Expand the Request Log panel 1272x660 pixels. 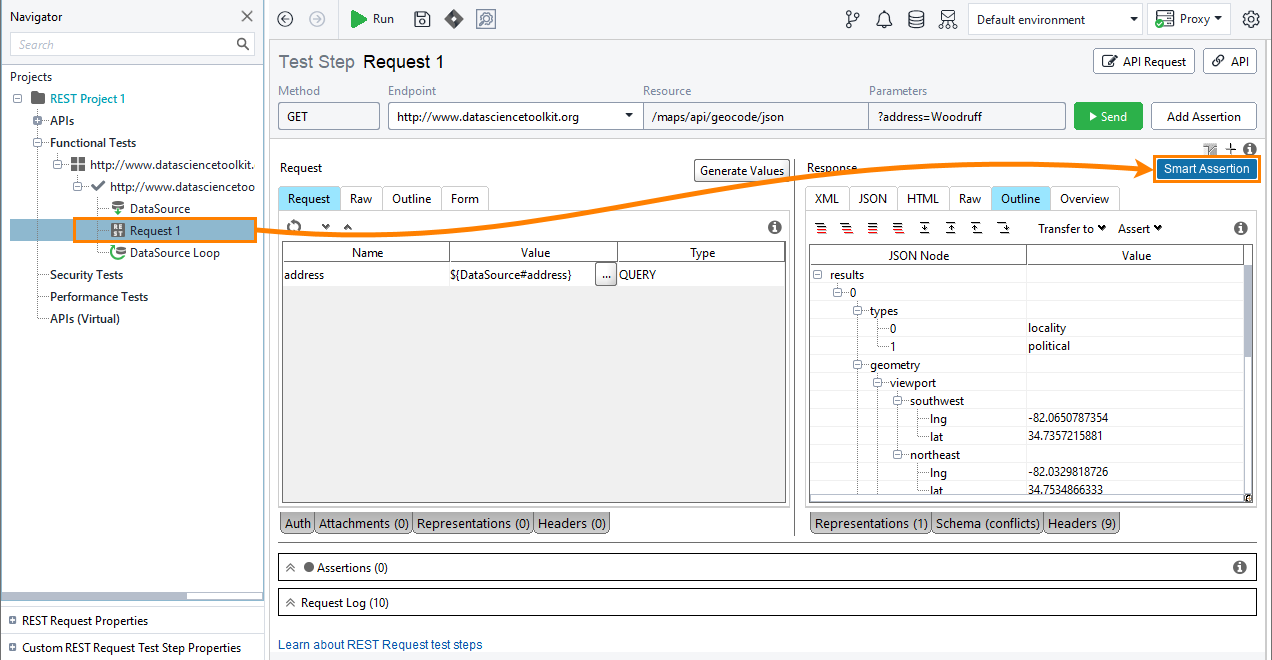tap(291, 602)
